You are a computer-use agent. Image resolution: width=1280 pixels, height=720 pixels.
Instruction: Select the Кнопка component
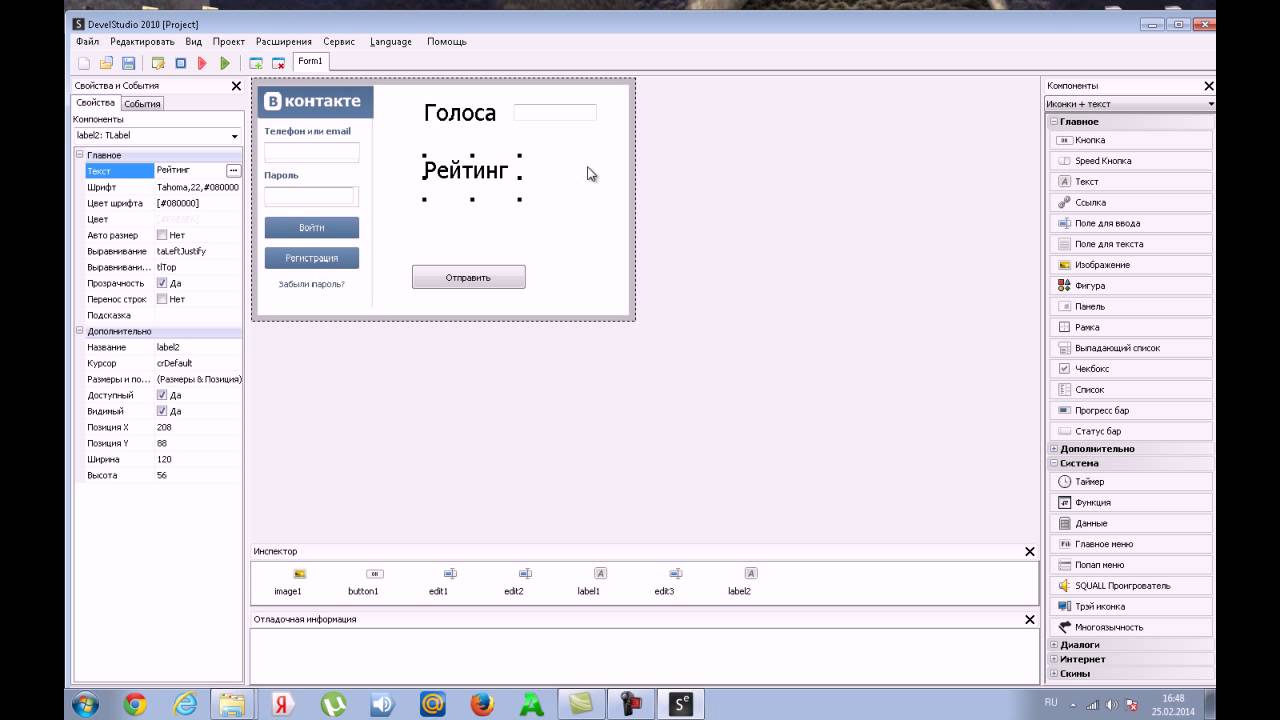click(1132, 140)
